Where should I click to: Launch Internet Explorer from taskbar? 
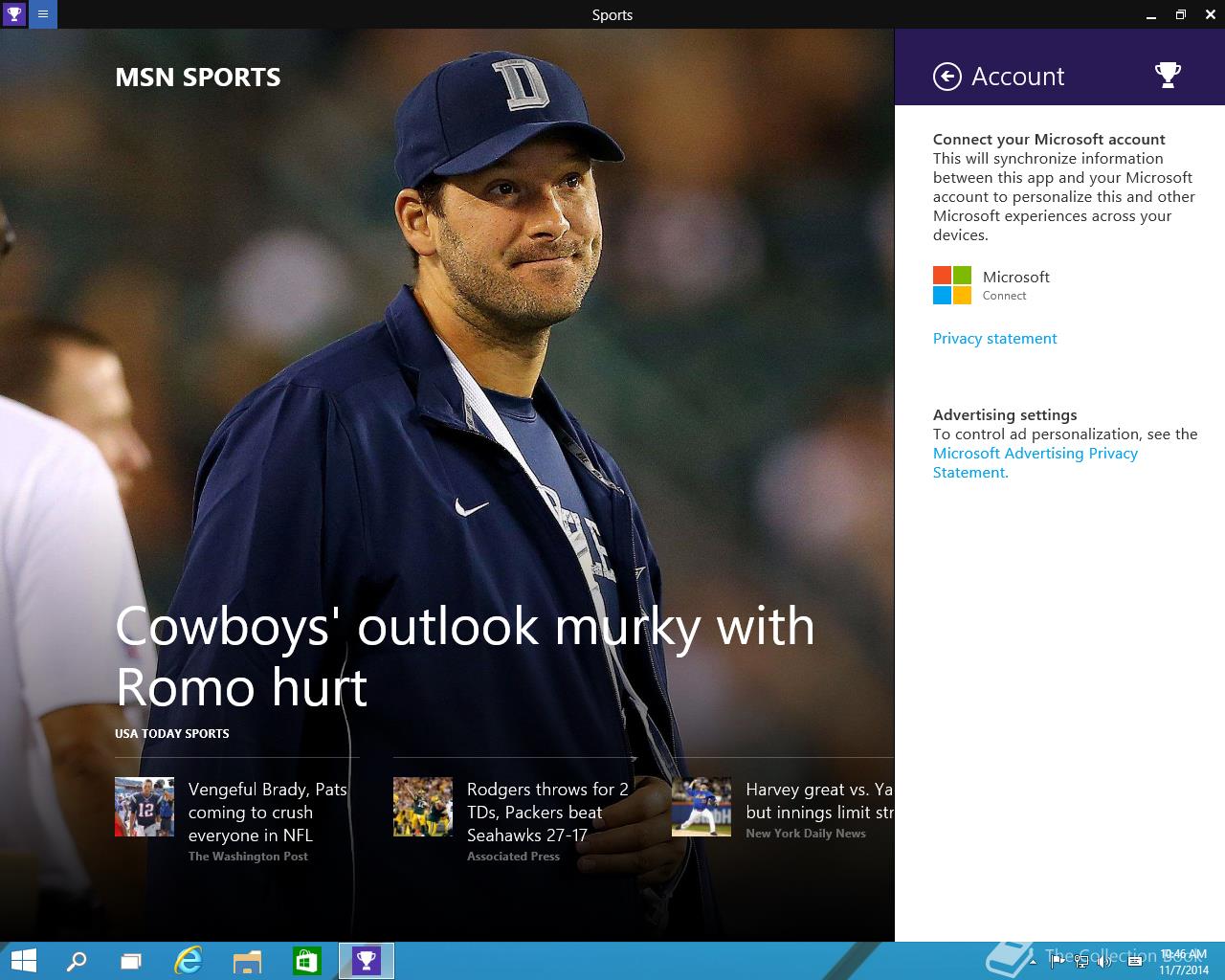pyautogui.click(x=189, y=961)
